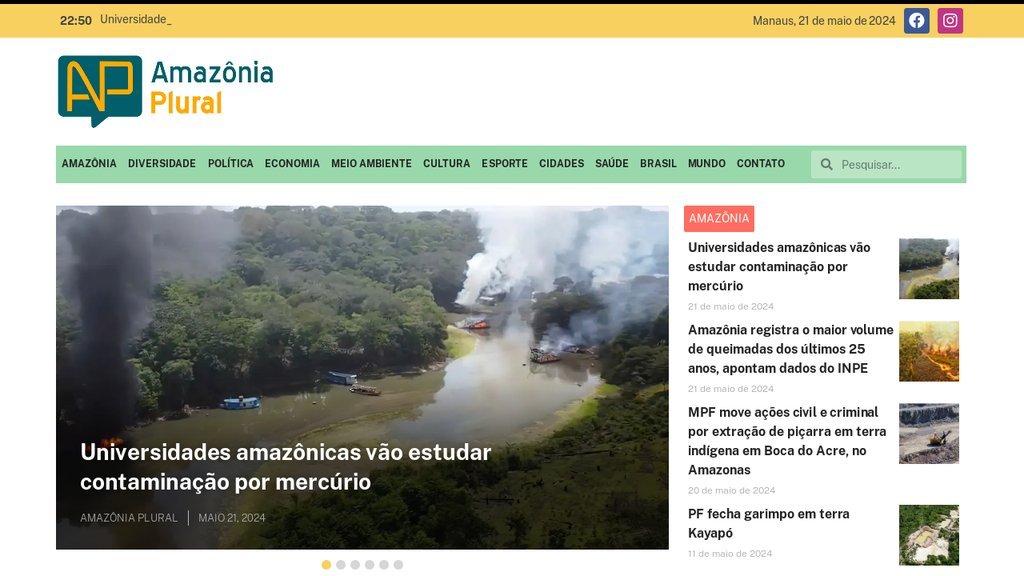Click the '20 de maio de 2024' date
The width and height of the screenshot is (1024, 576).
point(731,490)
